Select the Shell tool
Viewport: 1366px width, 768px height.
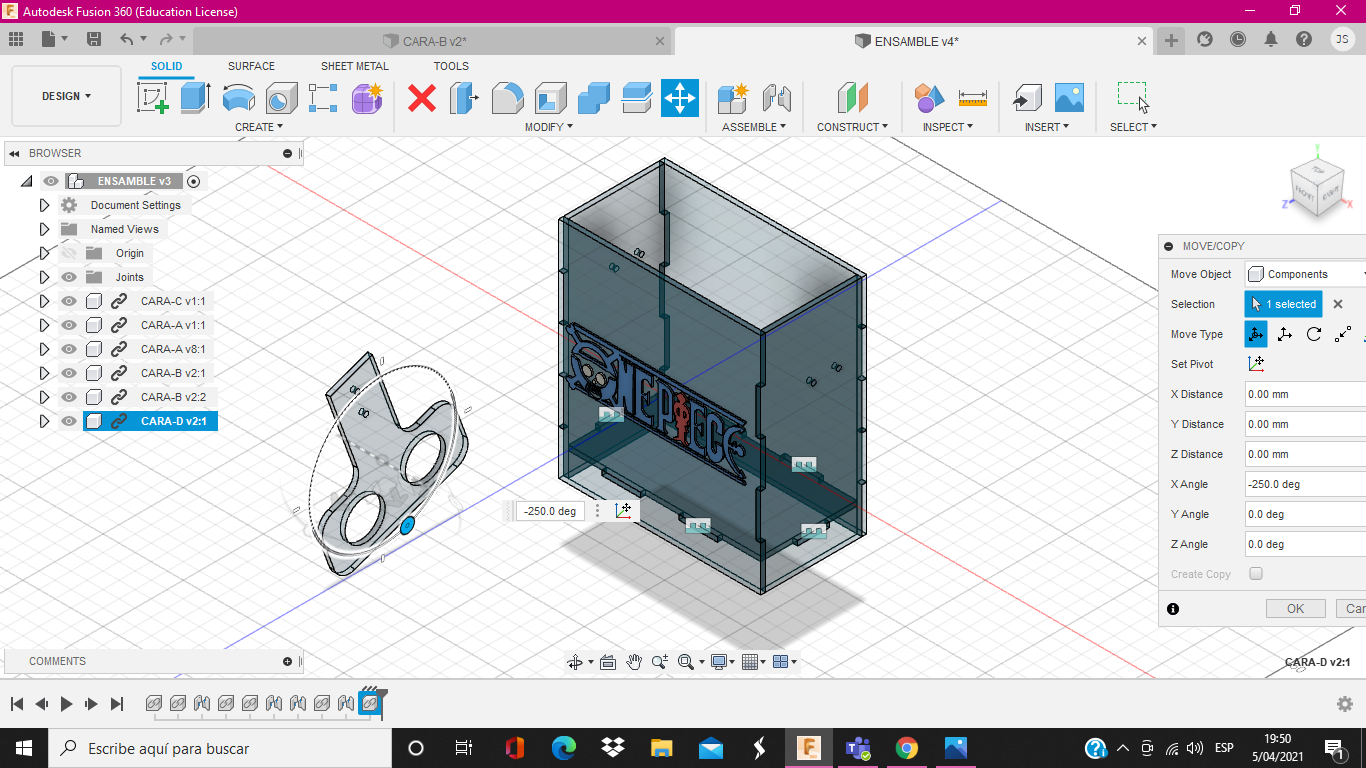pyautogui.click(x=550, y=98)
